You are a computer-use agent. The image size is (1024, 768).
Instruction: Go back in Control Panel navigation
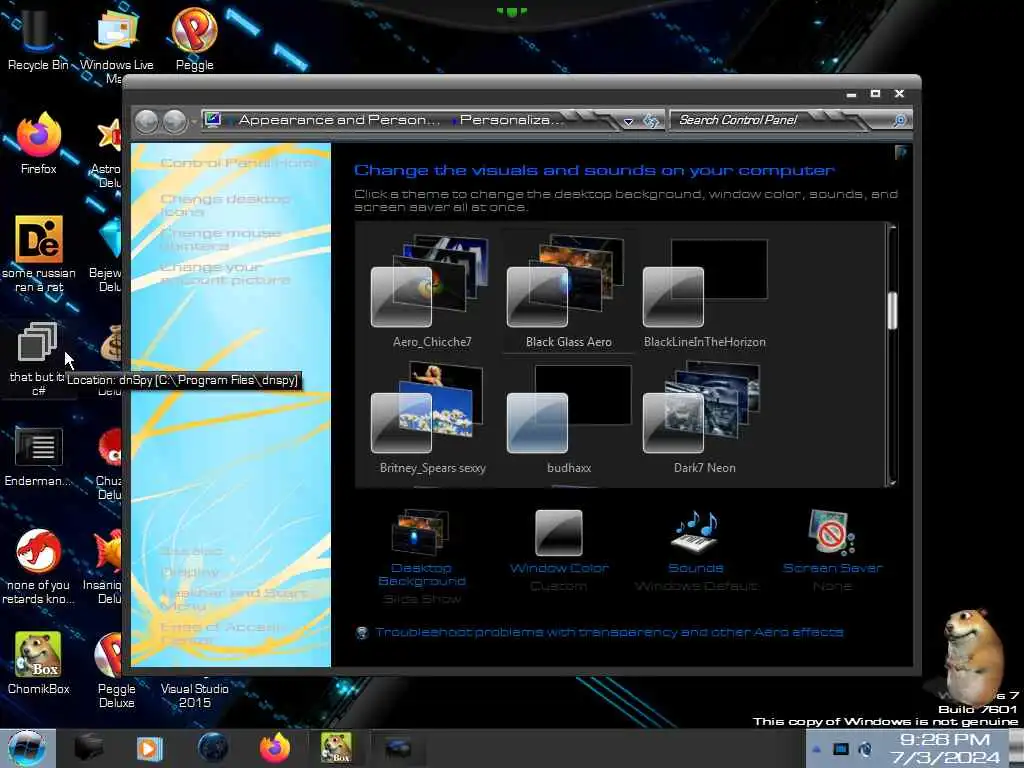point(146,121)
